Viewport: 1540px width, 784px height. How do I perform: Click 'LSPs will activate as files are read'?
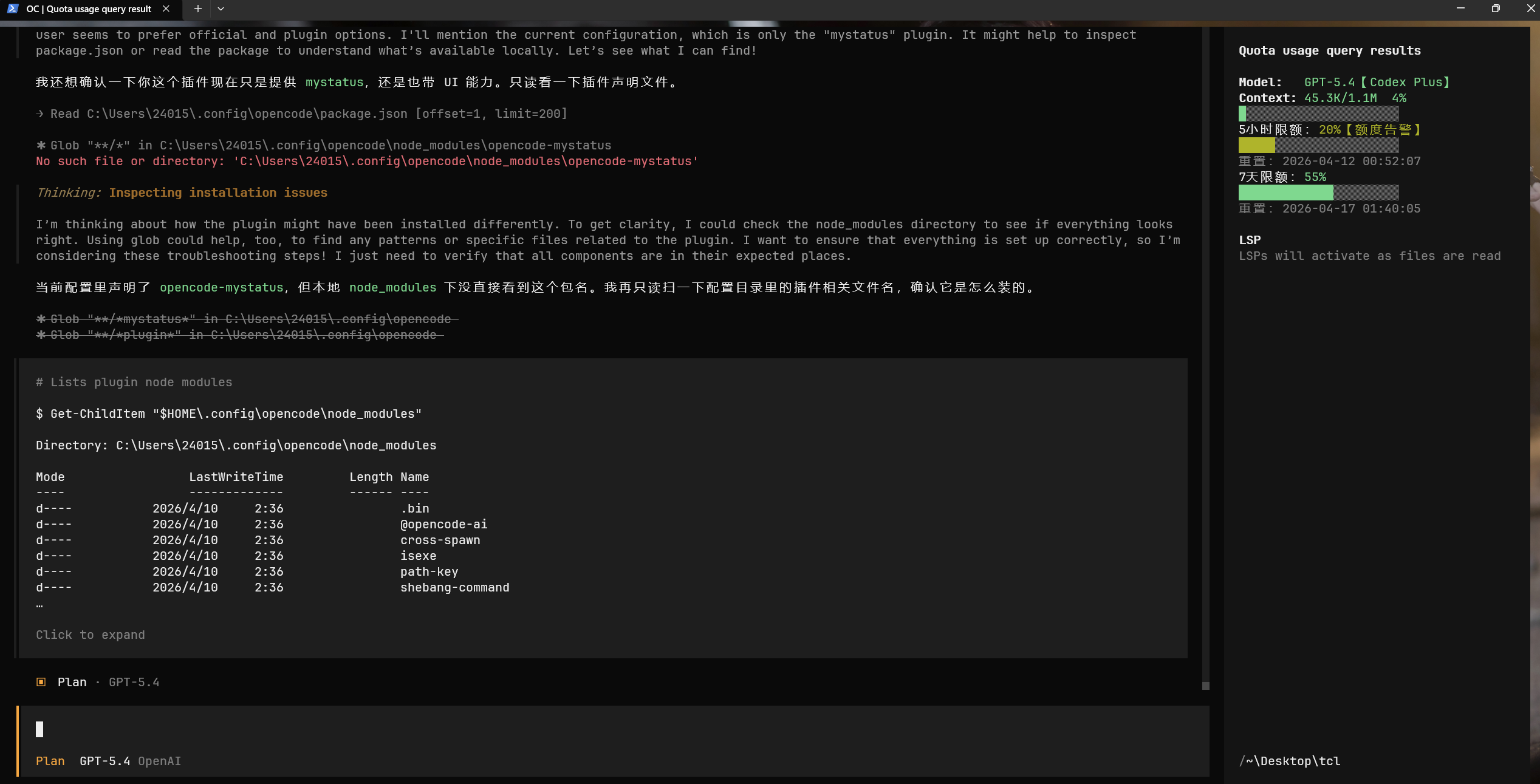1370,256
